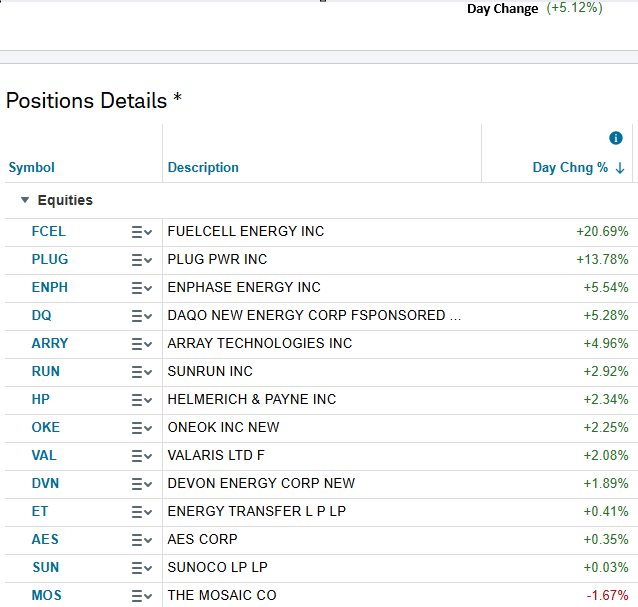Screen dimensions: 638x607
Task: Click the -1.67% day change value
Action: 607,596
